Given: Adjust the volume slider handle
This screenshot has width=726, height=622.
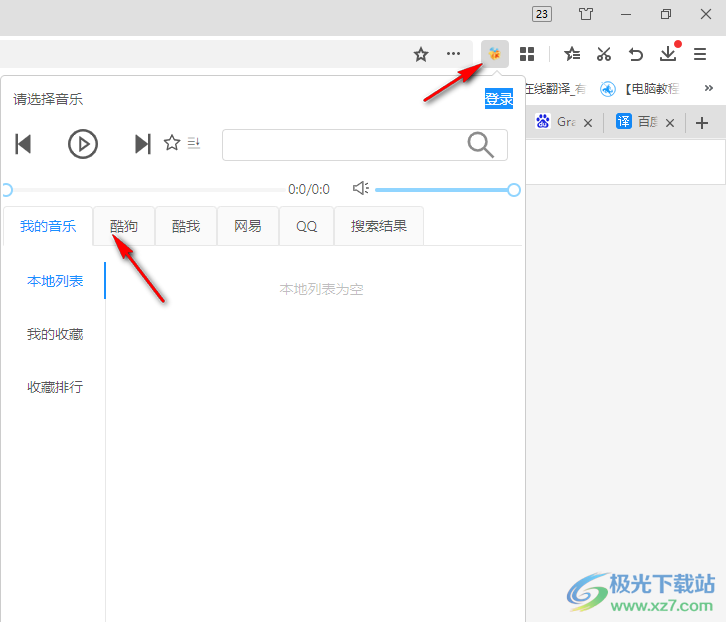Looking at the screenshot, I should pos(513,190).
